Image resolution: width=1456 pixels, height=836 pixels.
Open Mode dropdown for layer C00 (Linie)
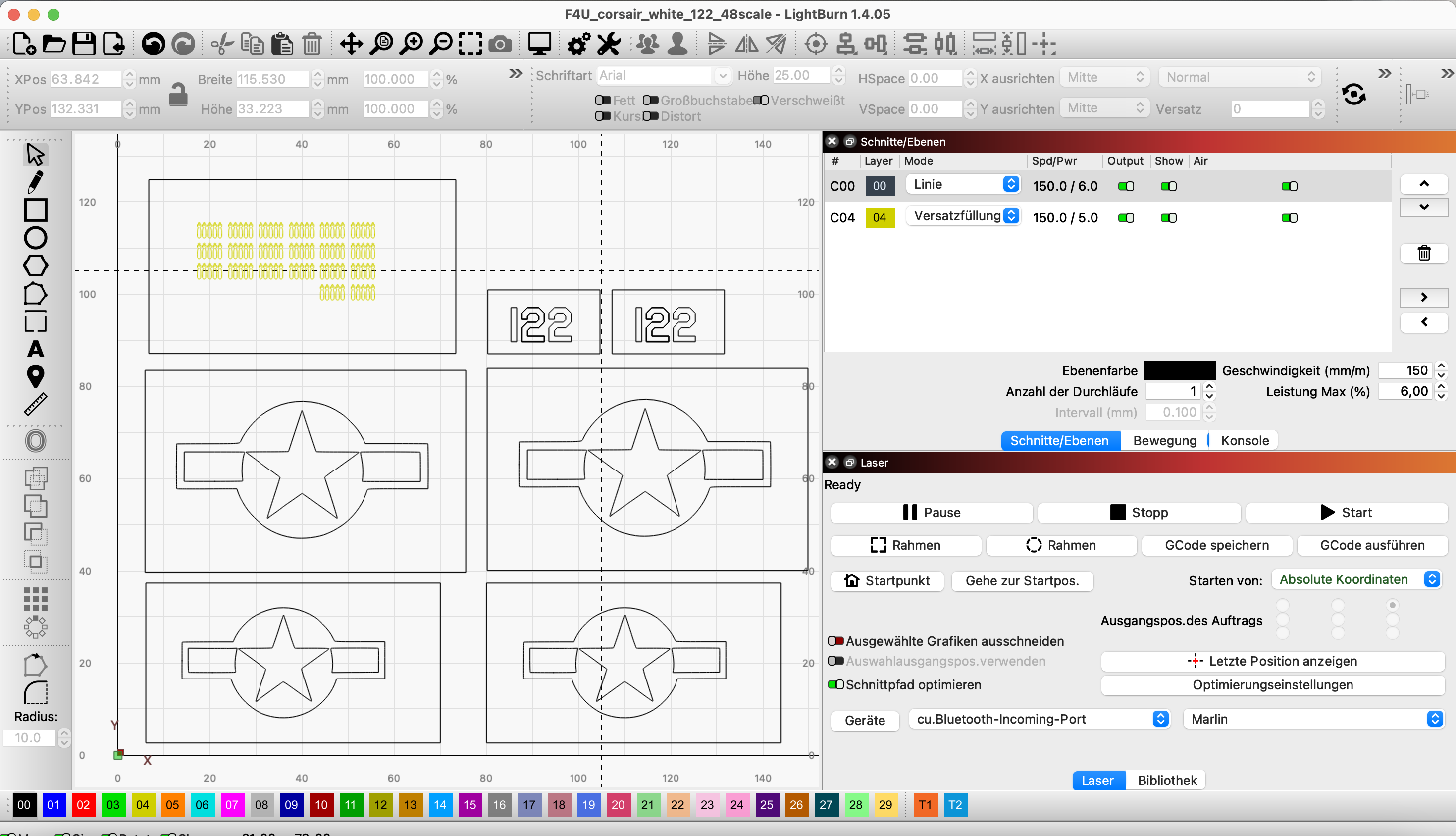963,184
